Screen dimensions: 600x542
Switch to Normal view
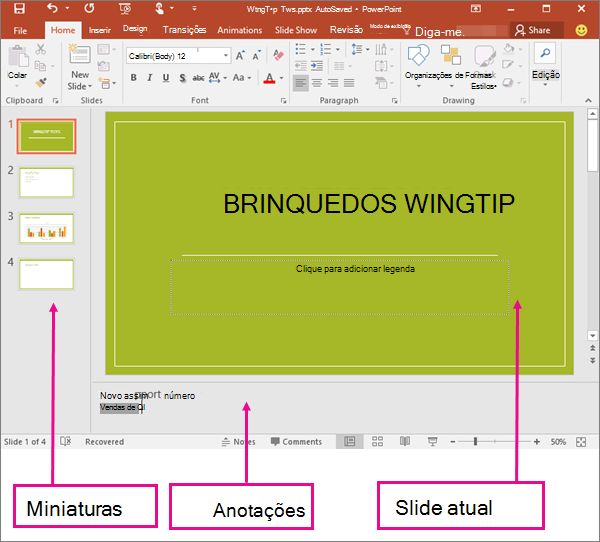(x=349, y=442)
